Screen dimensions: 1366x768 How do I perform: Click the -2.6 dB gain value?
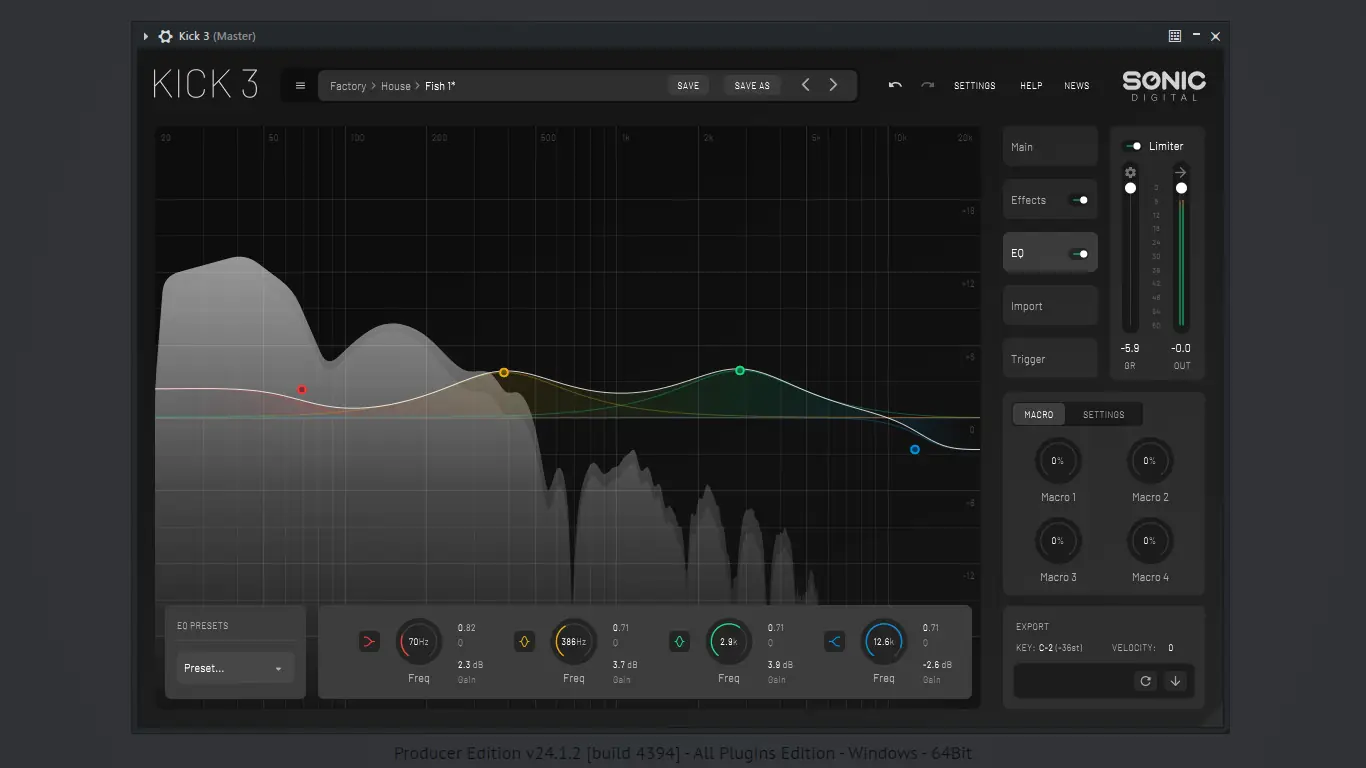coord(937,665)
